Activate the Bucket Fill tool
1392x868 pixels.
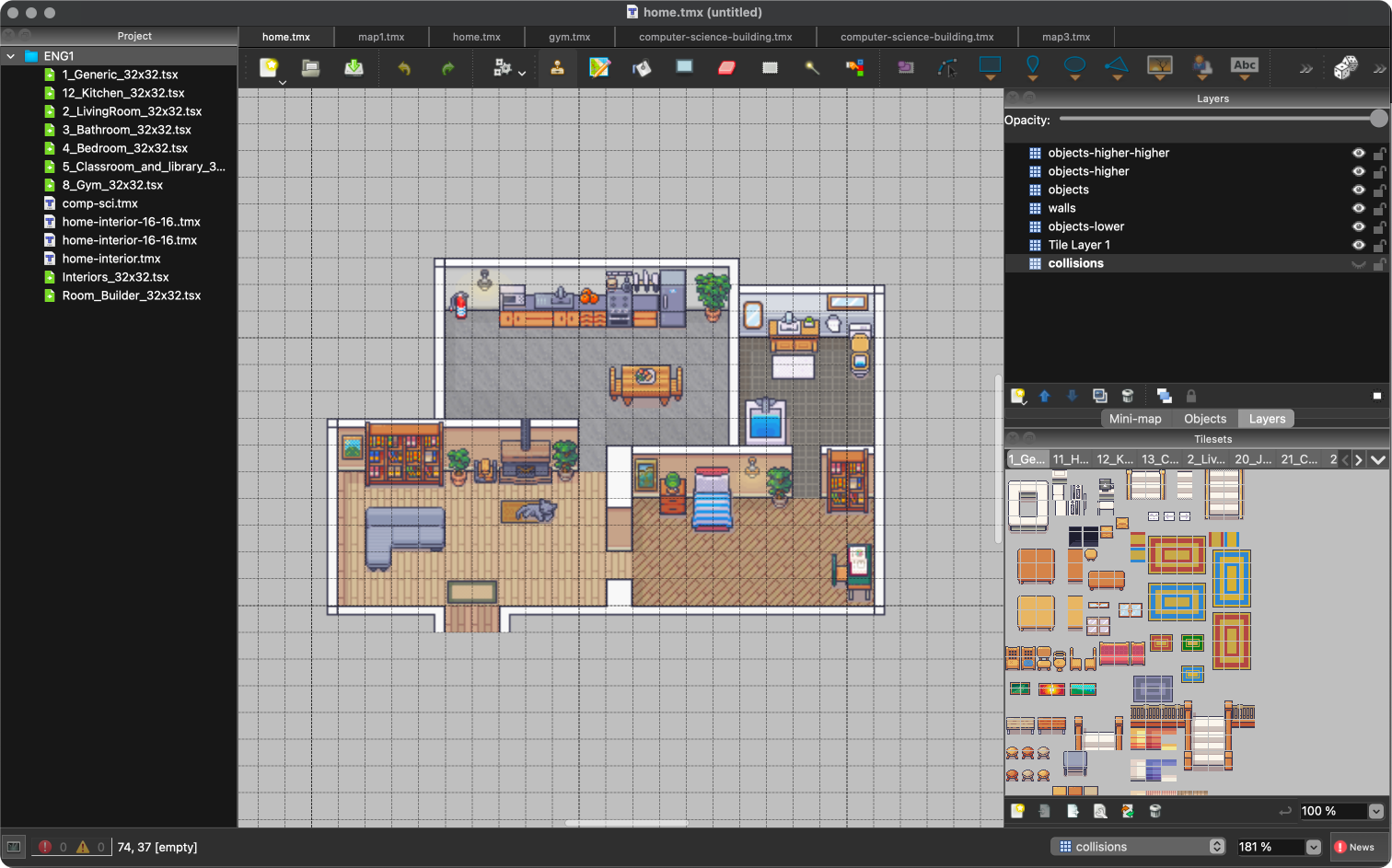642,67
